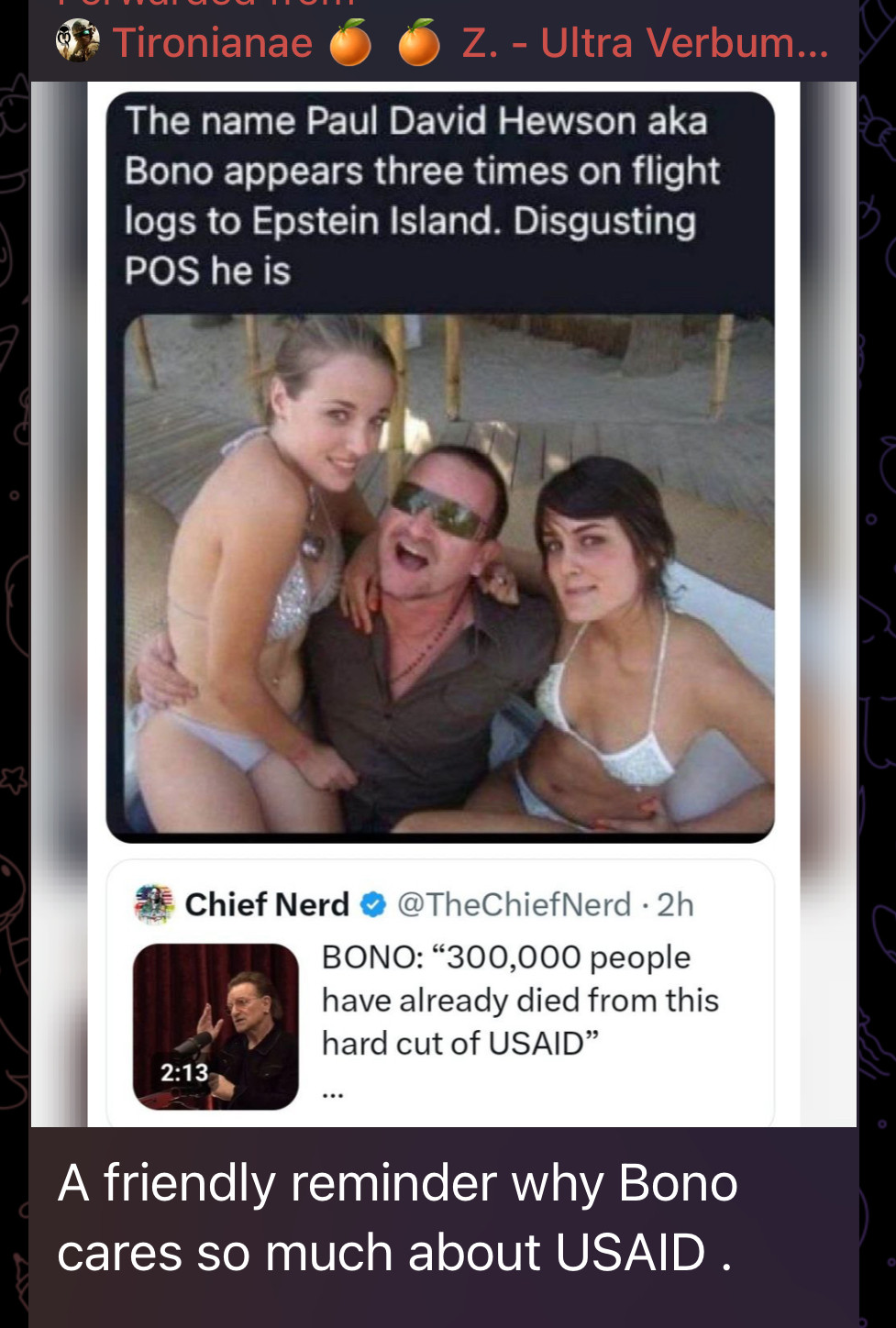
Task: Expand the tweet's ellipsis below the text
Action: point(333,1093)
